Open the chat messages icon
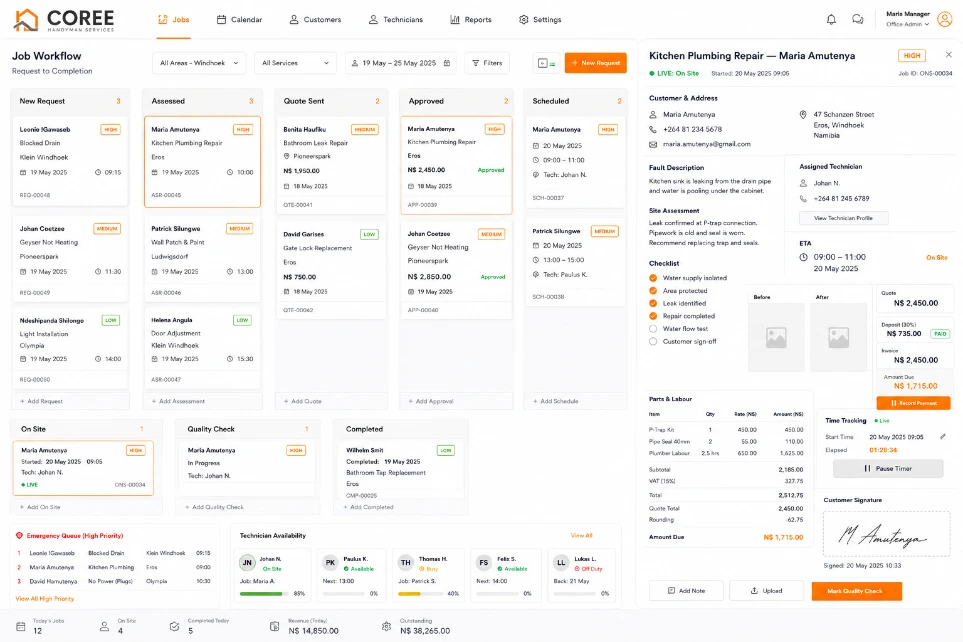 (857, 20)
